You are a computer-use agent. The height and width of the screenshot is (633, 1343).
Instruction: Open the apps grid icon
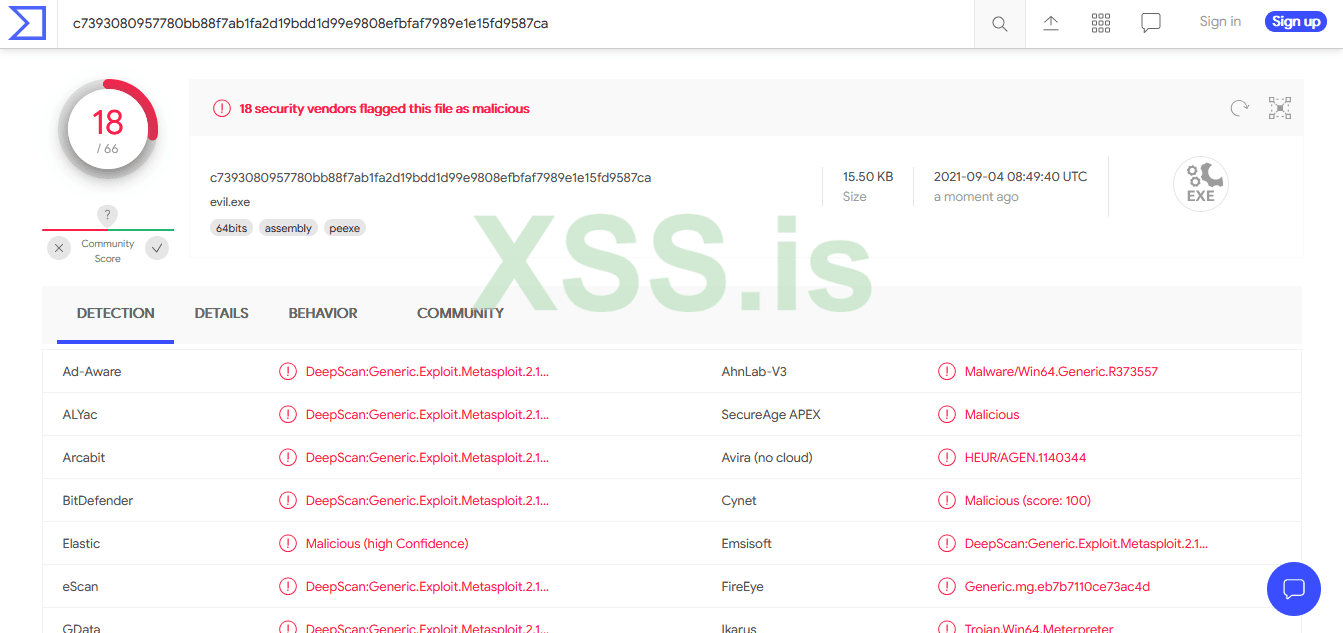click(x=1101, y=22)
